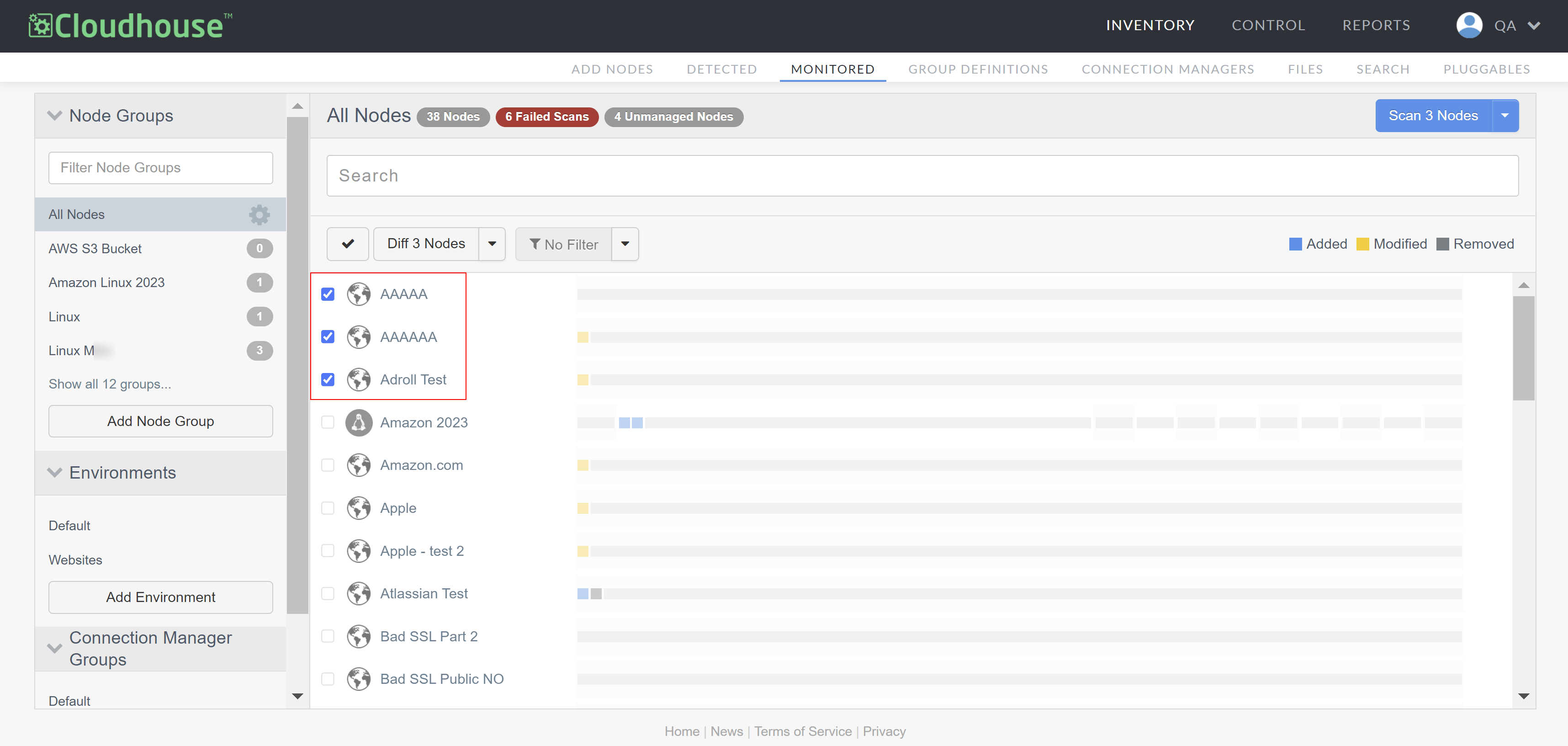
Task: Uncheck the AAAAAA node checkbox
Action: [x=328, y=337]
